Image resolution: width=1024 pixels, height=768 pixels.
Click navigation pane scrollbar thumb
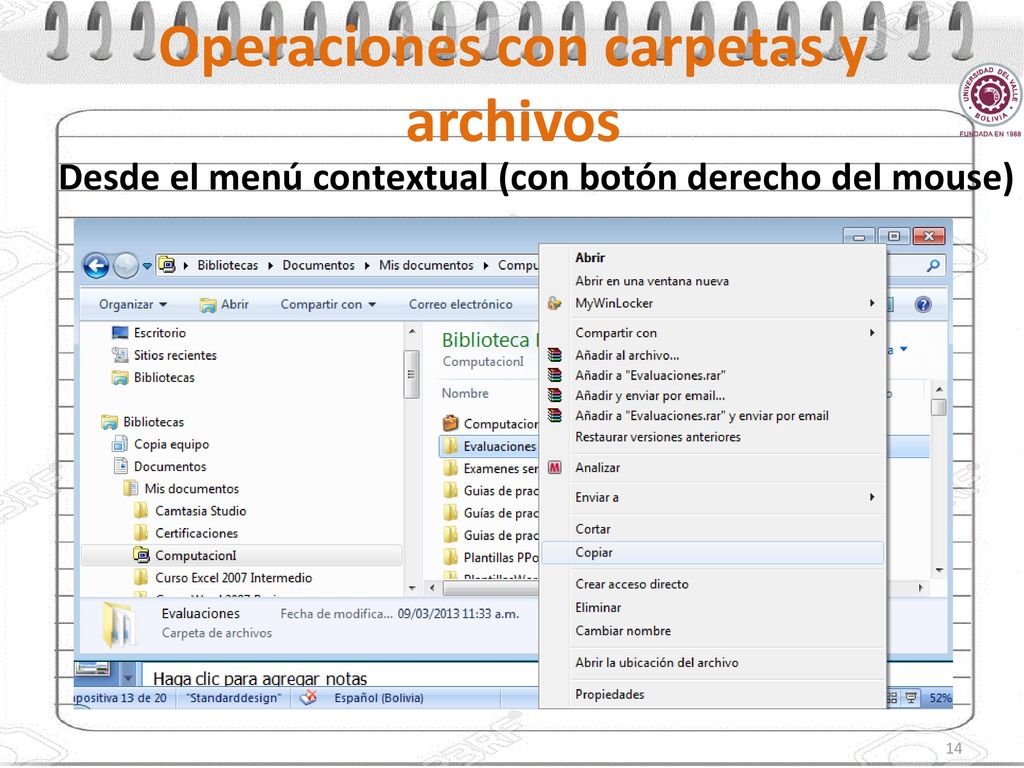411,374
